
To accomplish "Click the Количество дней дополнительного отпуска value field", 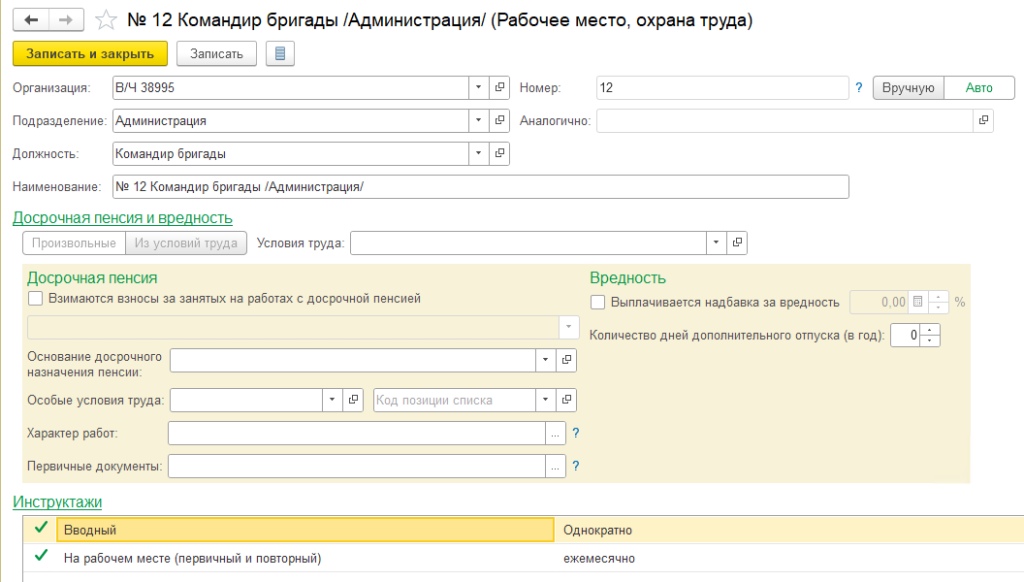I will [x=906, y=335].
